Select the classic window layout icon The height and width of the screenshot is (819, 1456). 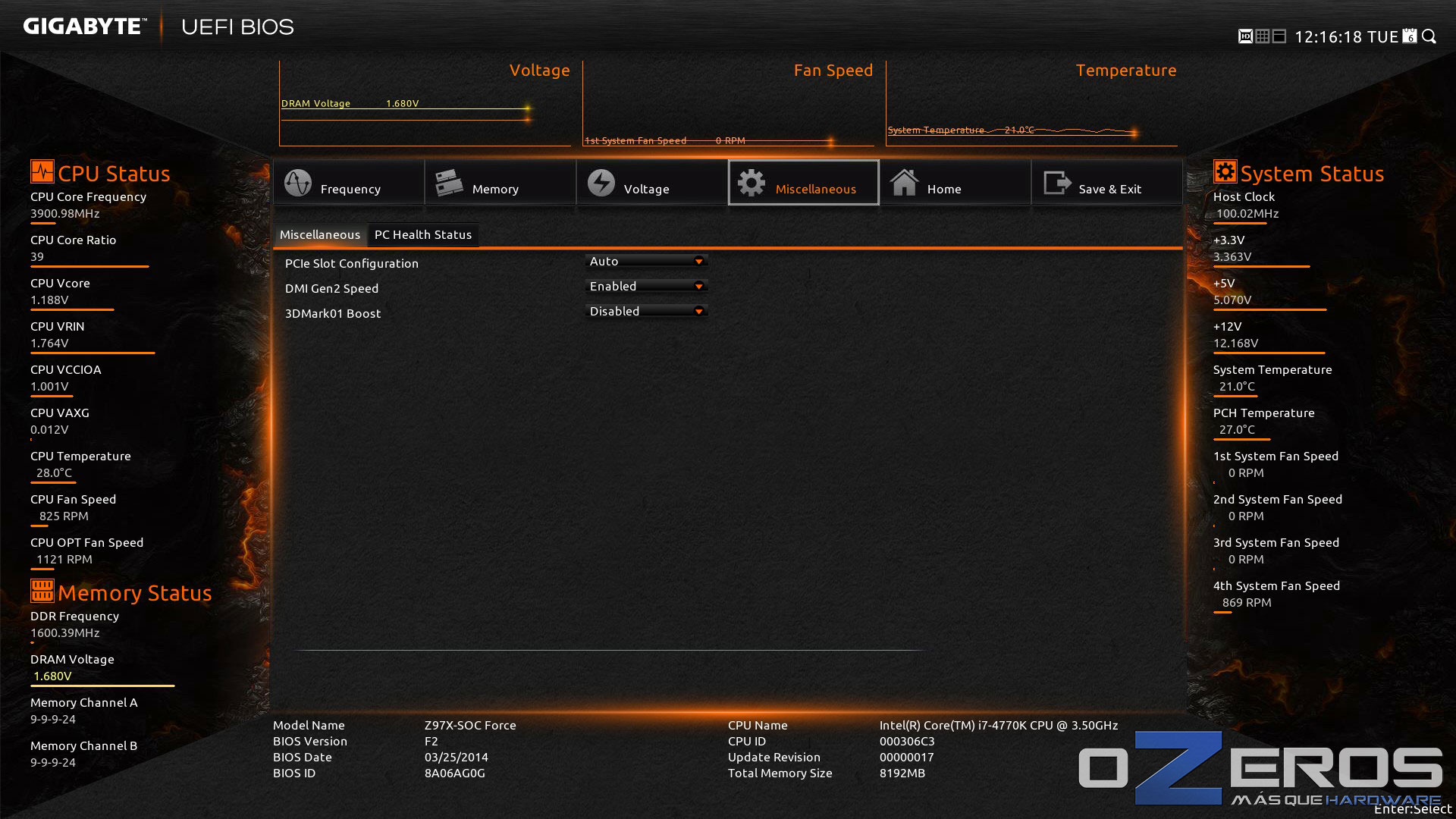[1279, 36]
